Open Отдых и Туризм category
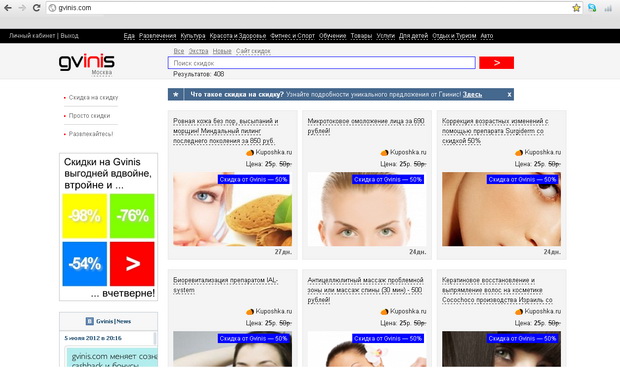 454,36
